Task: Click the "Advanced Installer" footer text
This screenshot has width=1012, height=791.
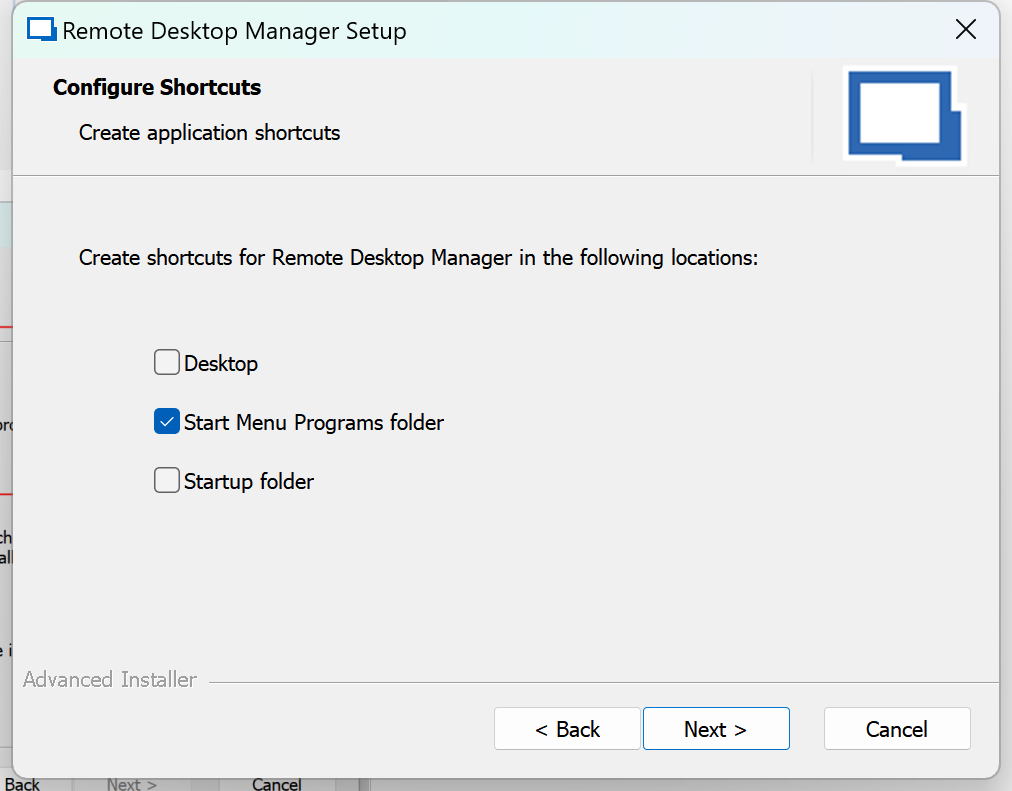Action: 110,680
